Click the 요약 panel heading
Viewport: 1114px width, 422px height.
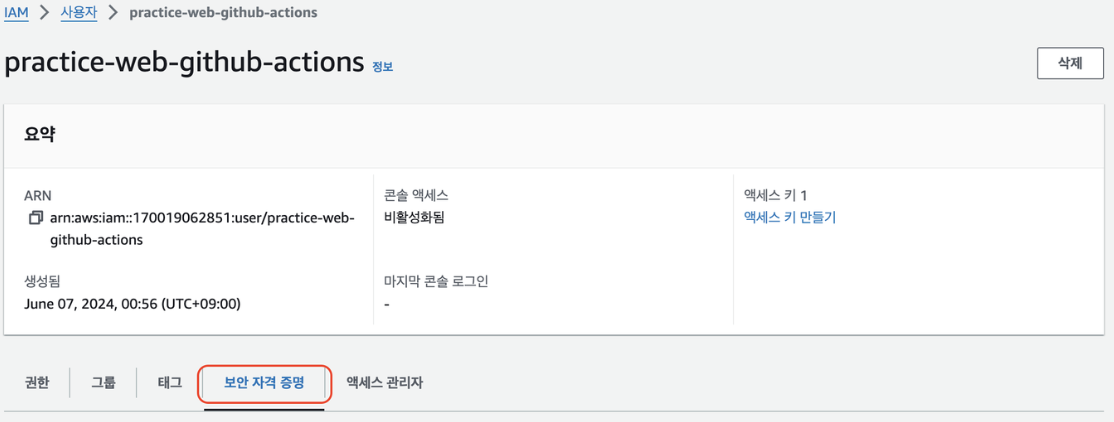40,135
